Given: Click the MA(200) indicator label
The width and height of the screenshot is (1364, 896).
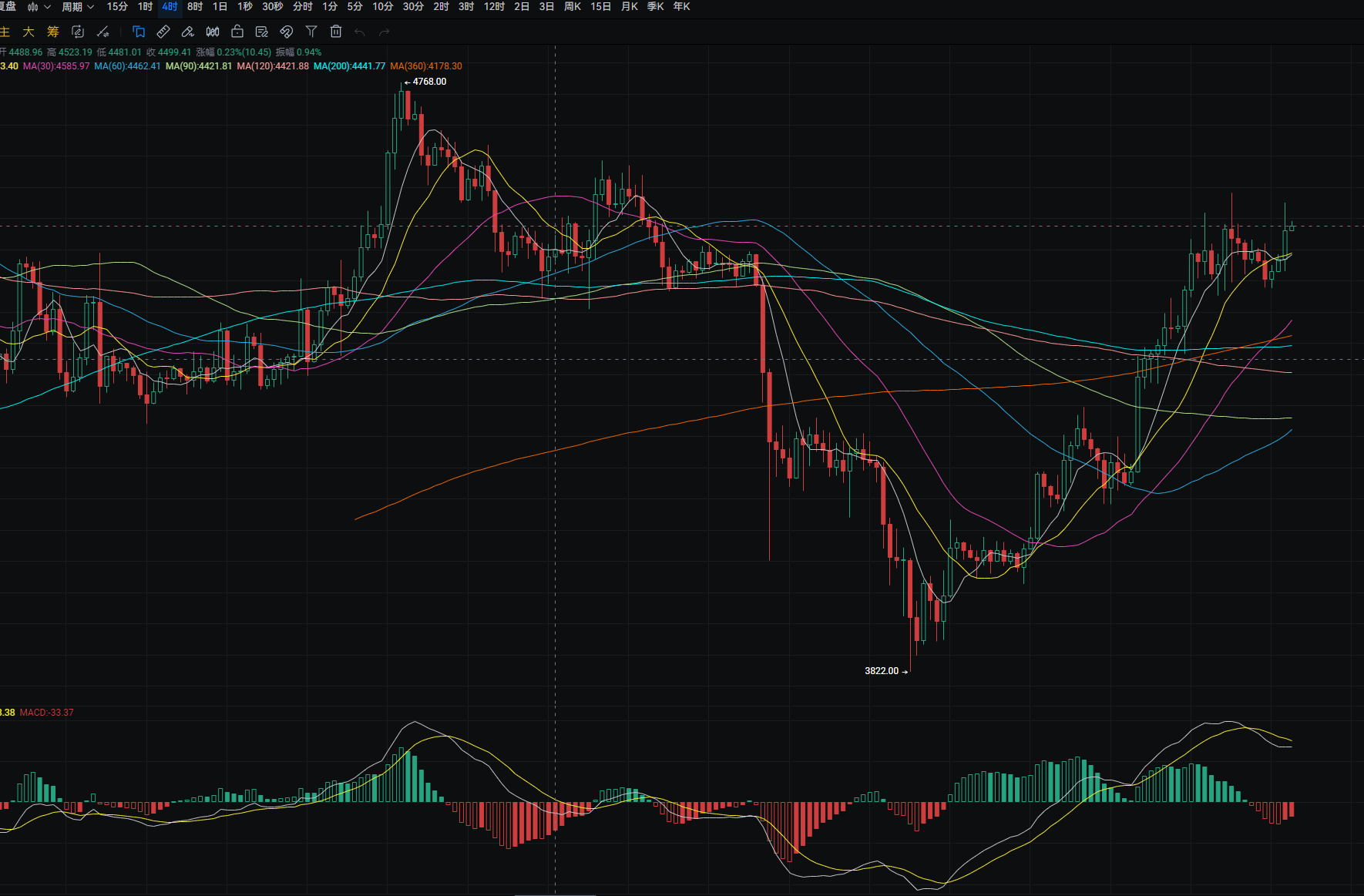Looking at the screenshot, I should pyautogui.click(x=349, y=66).
